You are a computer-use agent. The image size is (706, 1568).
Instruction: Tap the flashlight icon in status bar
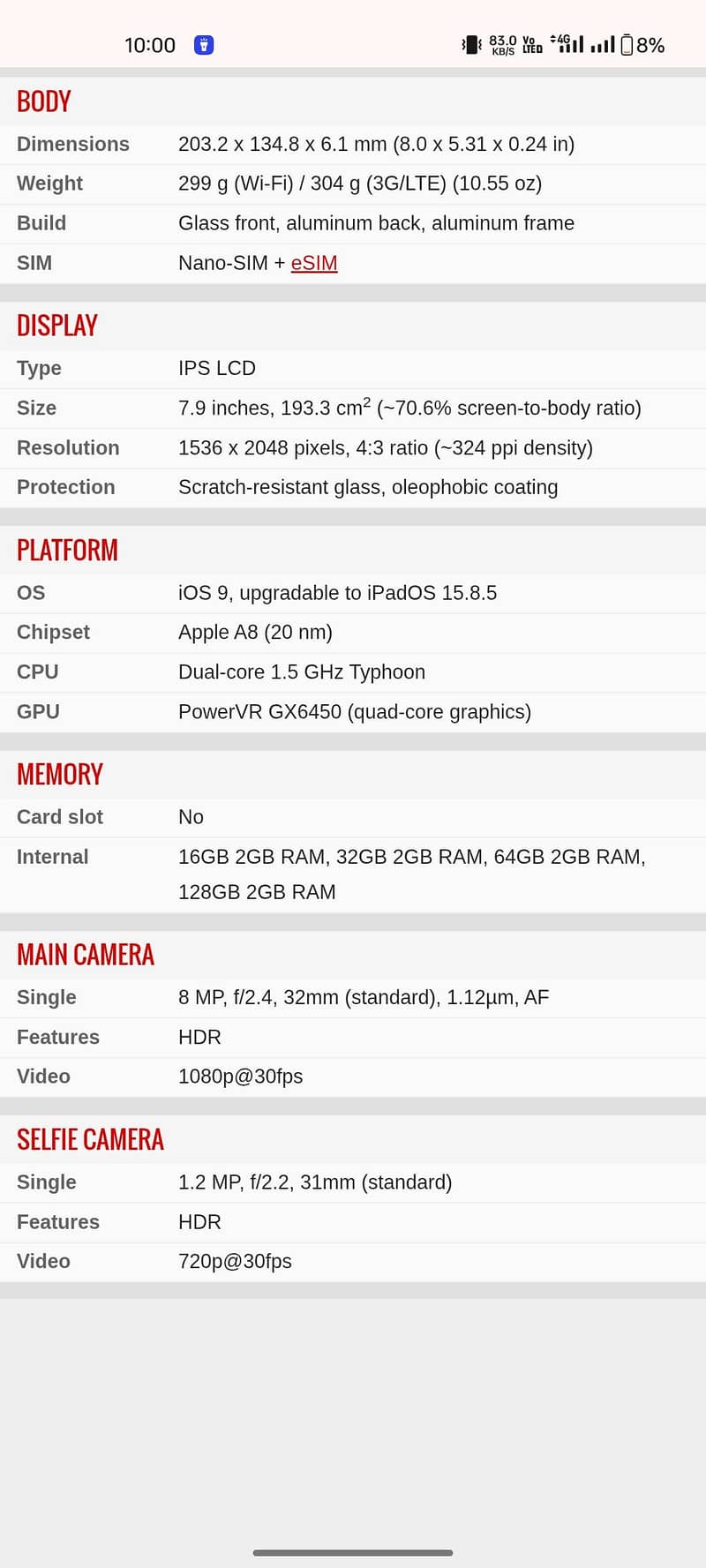(204, 45)
